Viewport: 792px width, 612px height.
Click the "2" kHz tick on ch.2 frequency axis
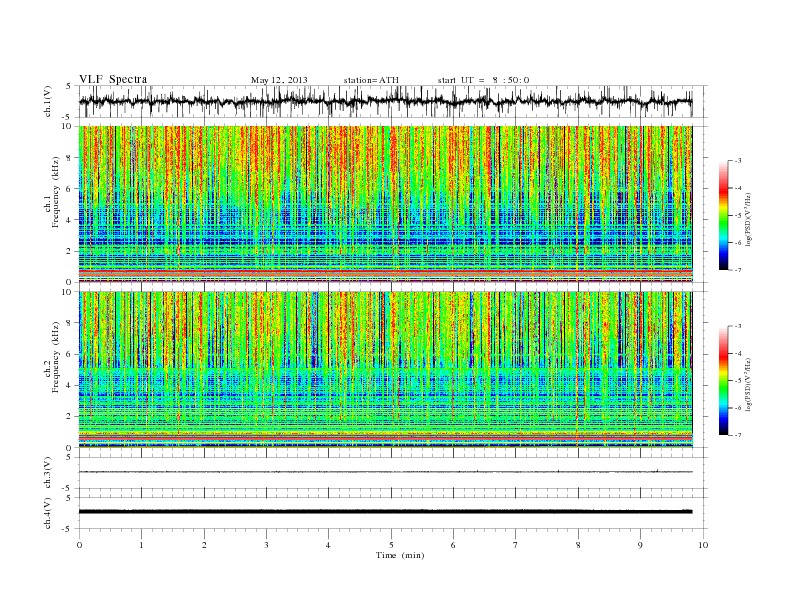click(x=69, y=417)
